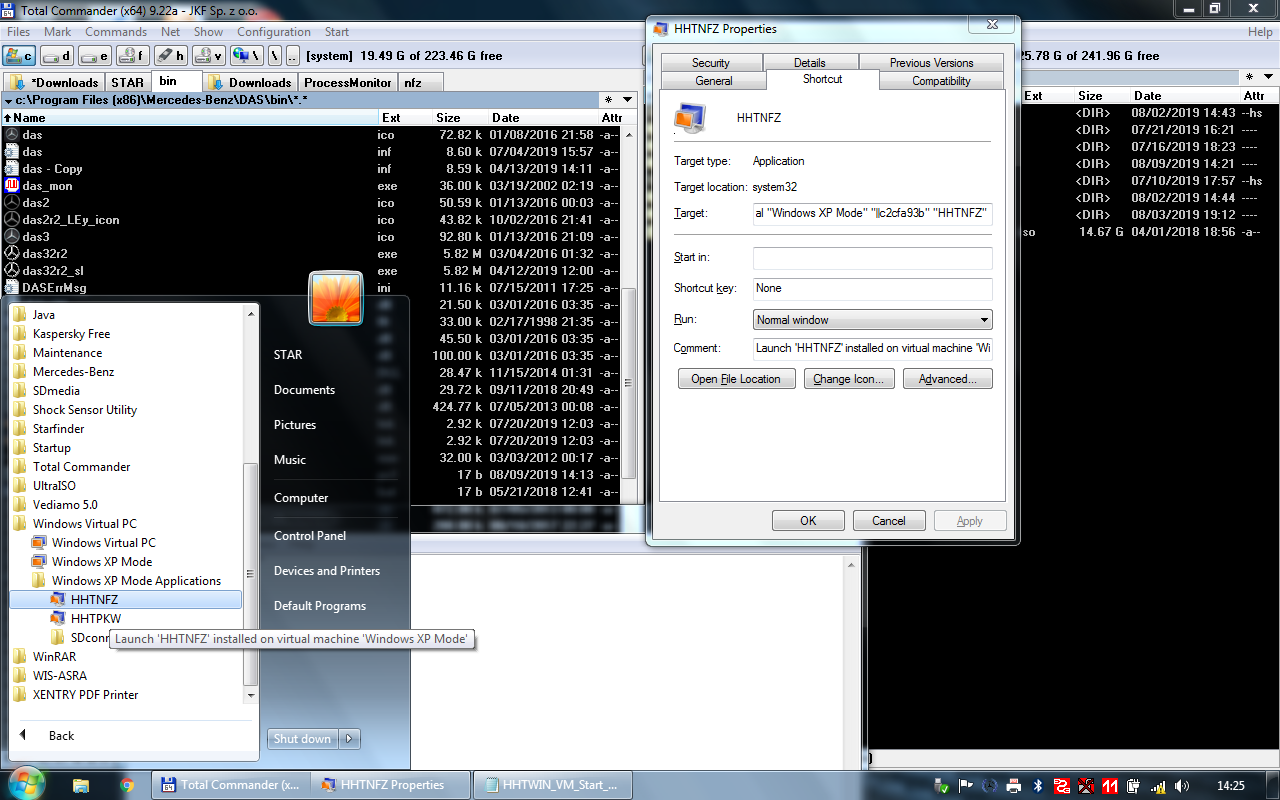
Task: Click OK in HHTNFZ Properties
Action: tap(808, 521)
